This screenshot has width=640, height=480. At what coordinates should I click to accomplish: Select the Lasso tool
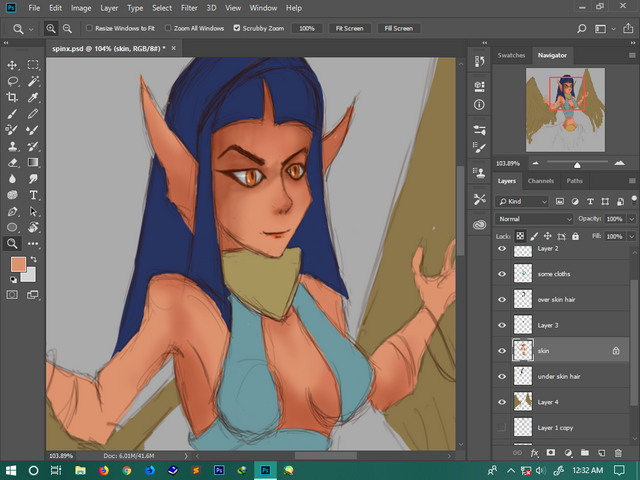12,81
